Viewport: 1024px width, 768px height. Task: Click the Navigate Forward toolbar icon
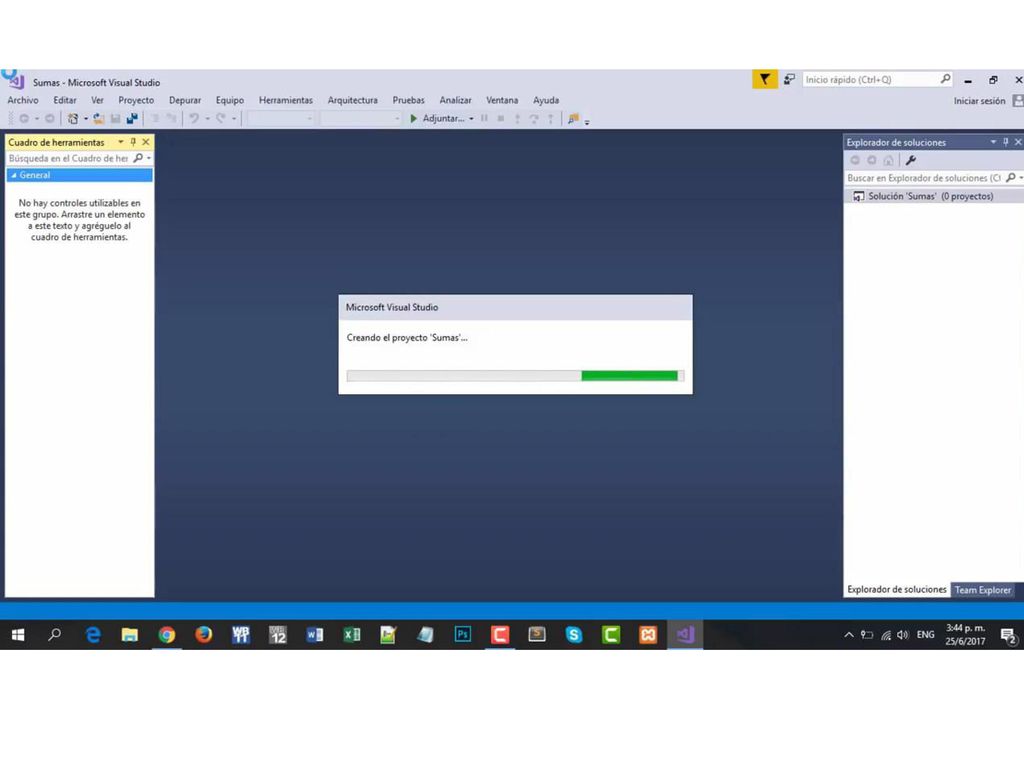50,118
